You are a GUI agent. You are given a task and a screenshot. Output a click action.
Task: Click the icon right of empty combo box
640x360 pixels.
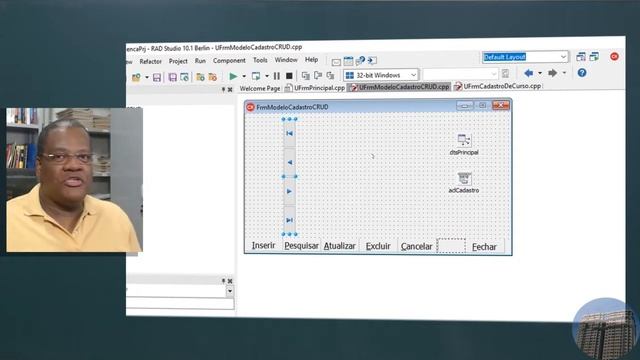505,73
